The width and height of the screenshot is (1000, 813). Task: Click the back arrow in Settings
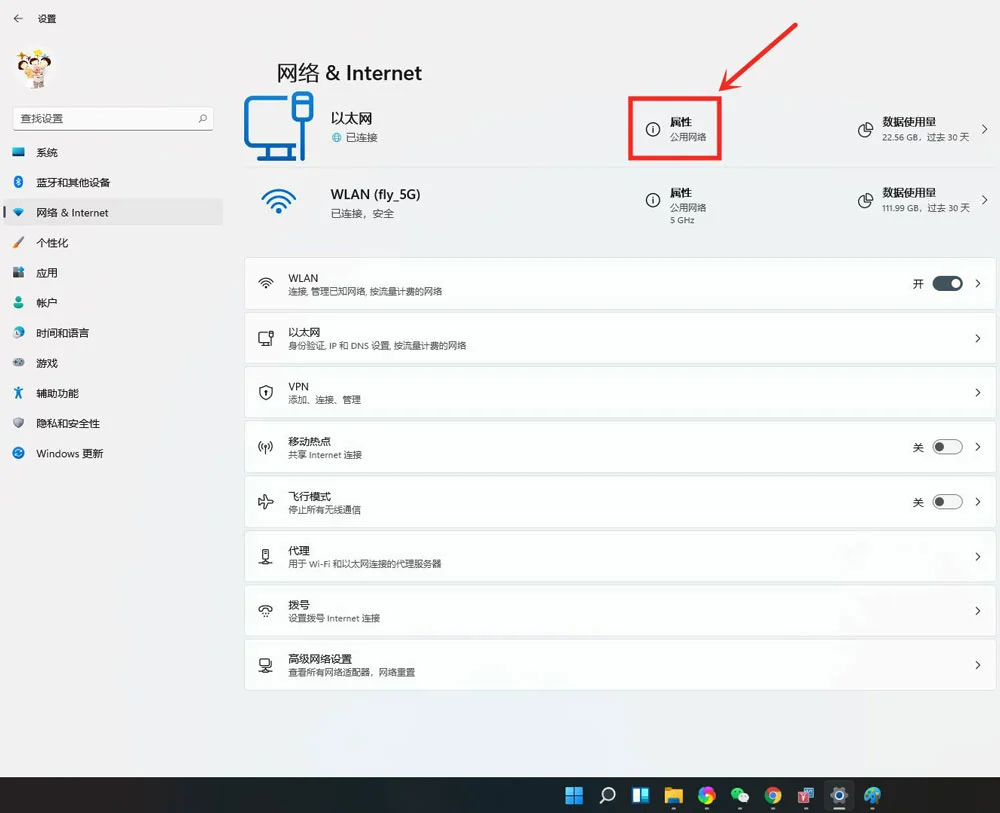[x=18, y=18]
